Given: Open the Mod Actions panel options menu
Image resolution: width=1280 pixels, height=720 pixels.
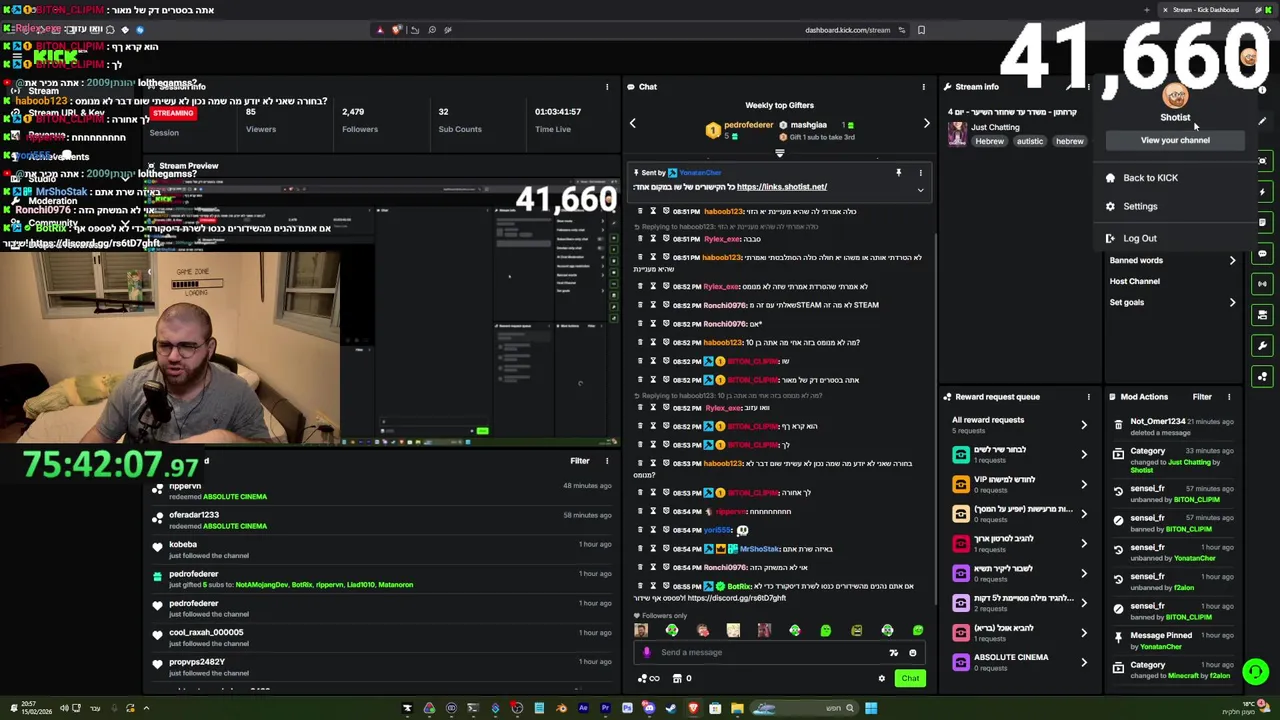Looking at the screenshot, I should (x=1229, y=397).
